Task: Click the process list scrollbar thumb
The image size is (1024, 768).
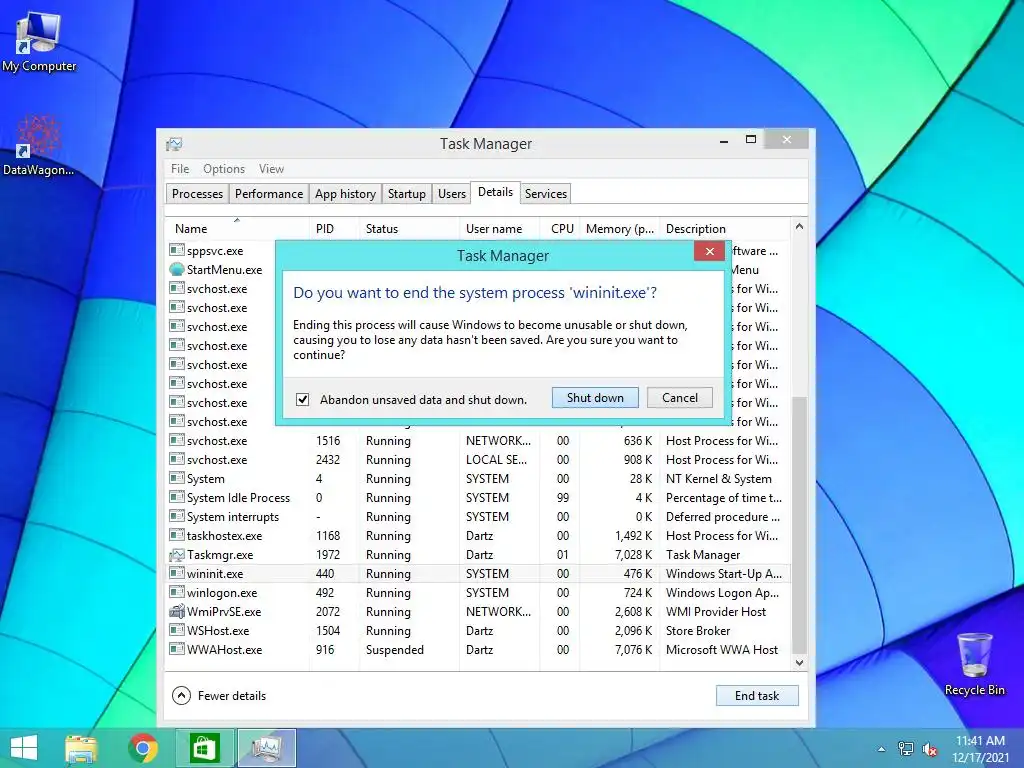Action: [x=799, y=524]
